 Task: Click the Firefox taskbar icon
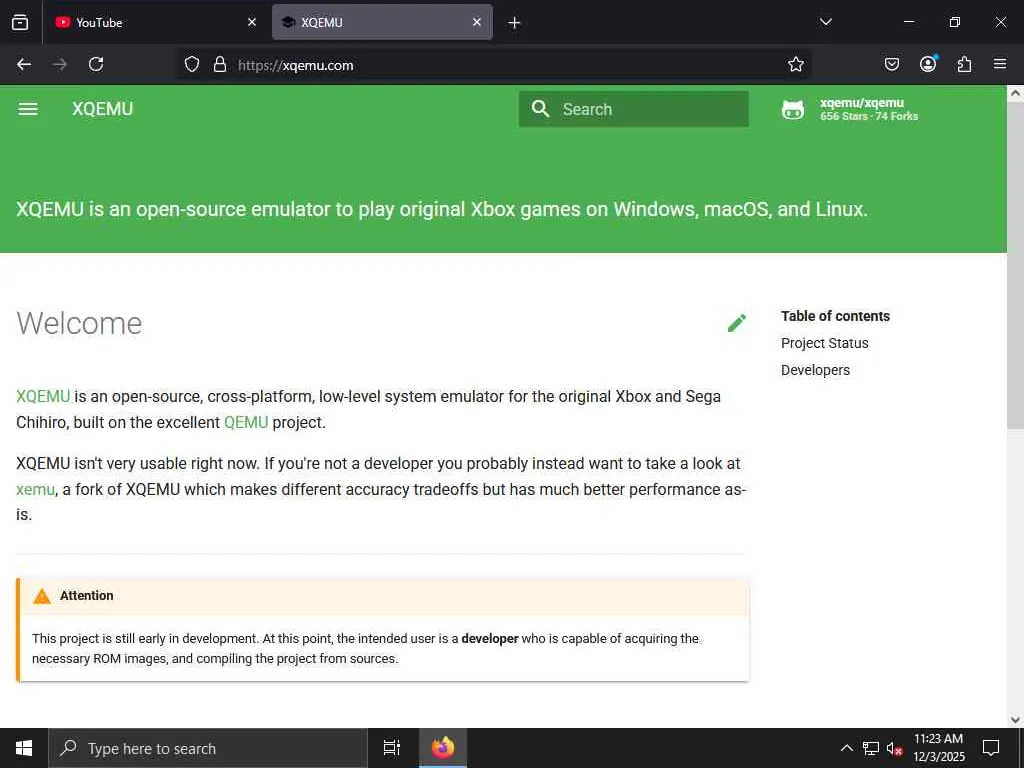point(443,748)
